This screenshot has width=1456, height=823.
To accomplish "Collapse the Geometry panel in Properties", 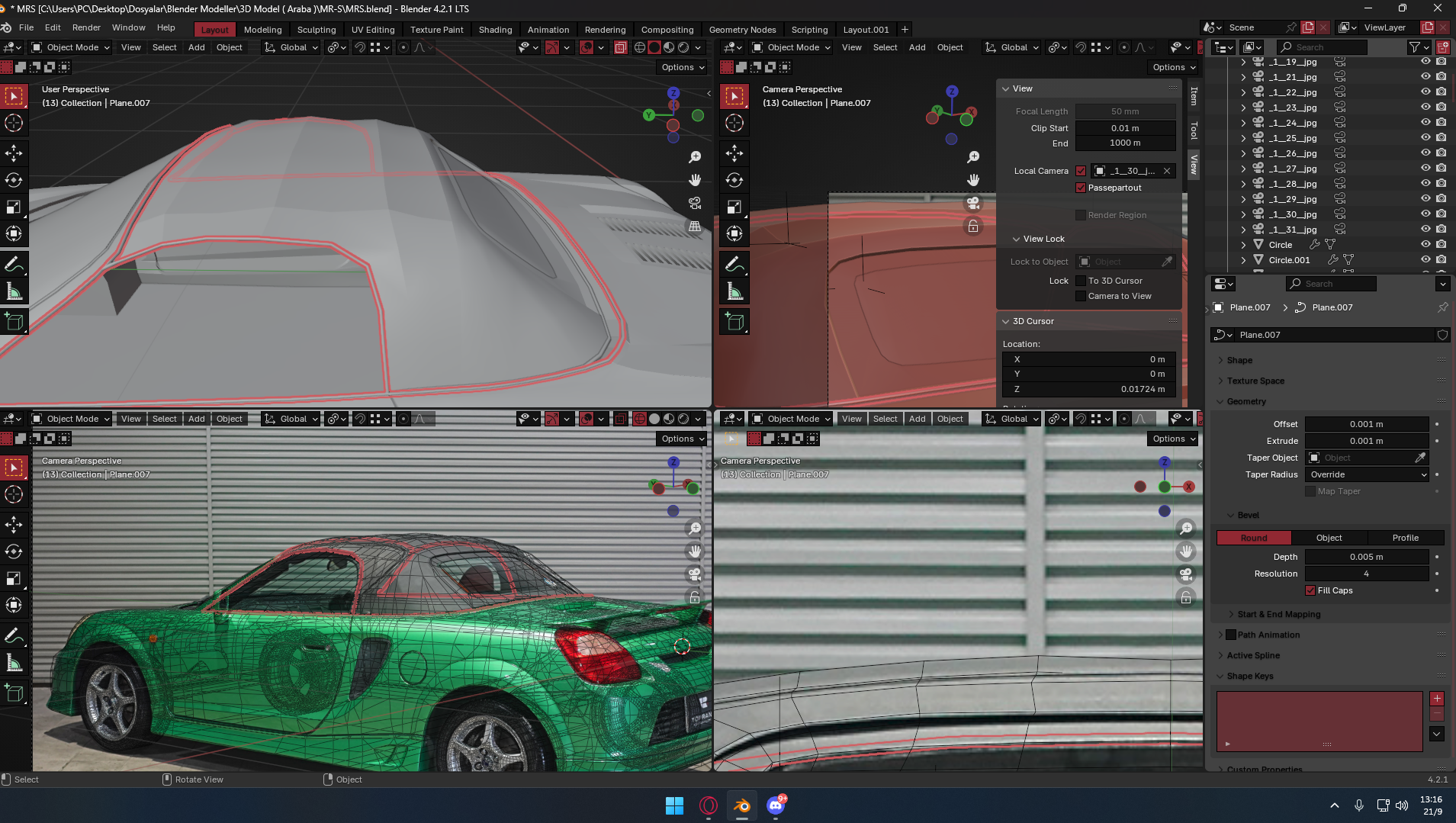I will [x=1246, y=401].
